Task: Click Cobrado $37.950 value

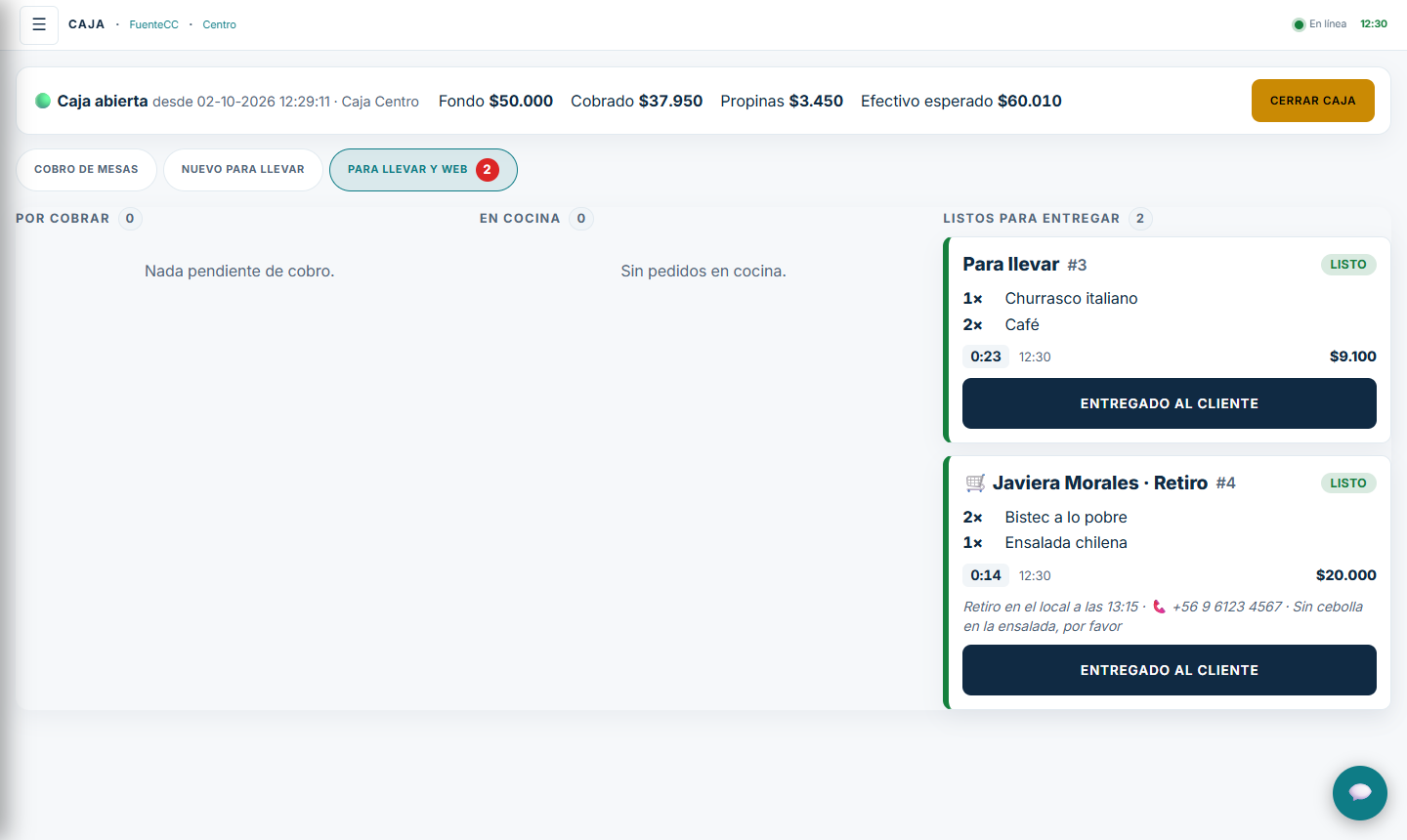Action: (x=670, y=101)
